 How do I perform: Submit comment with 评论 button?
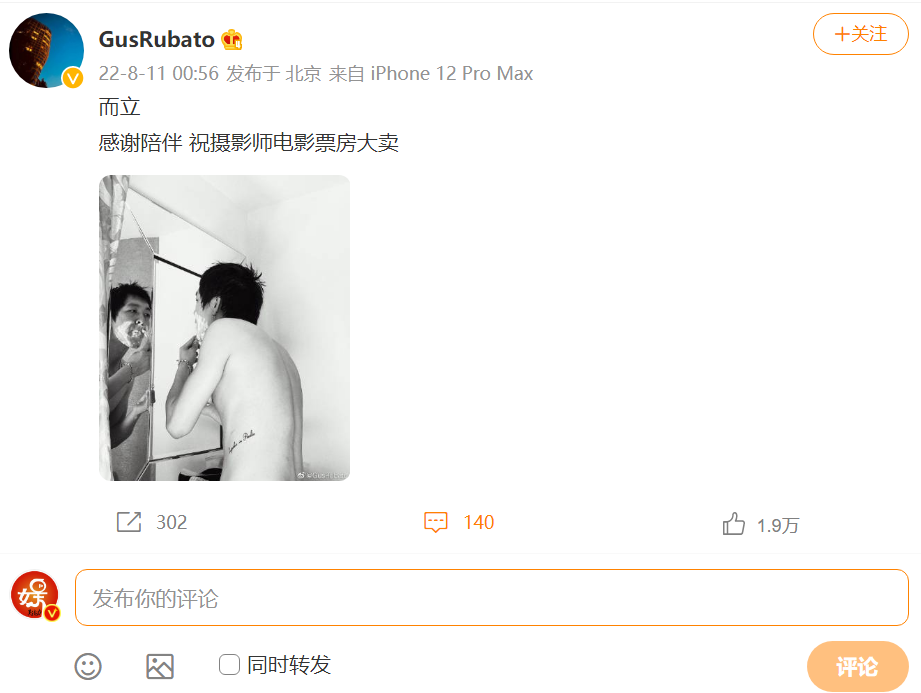click(858, 667)
